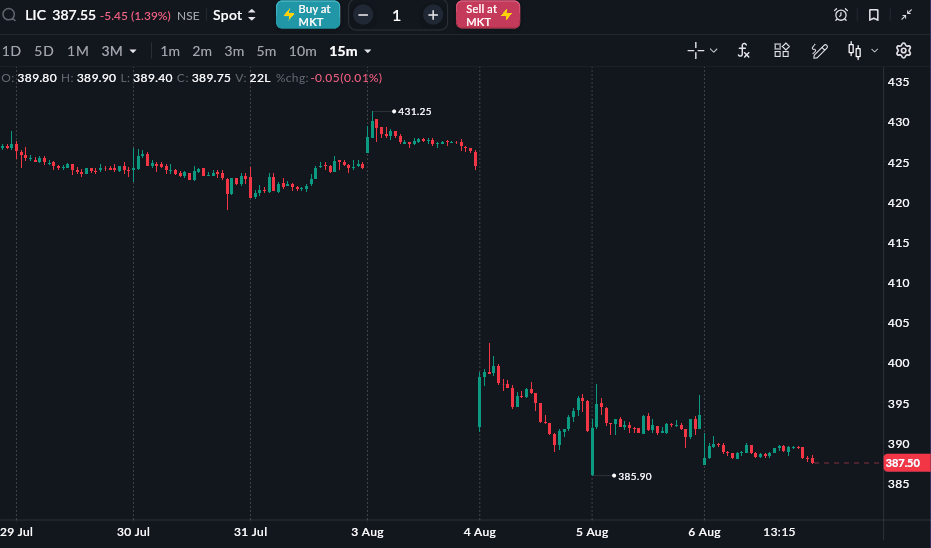Activate the drawing pencil tool
Viewport: 931px width, 548px height.
pos(819,51)
